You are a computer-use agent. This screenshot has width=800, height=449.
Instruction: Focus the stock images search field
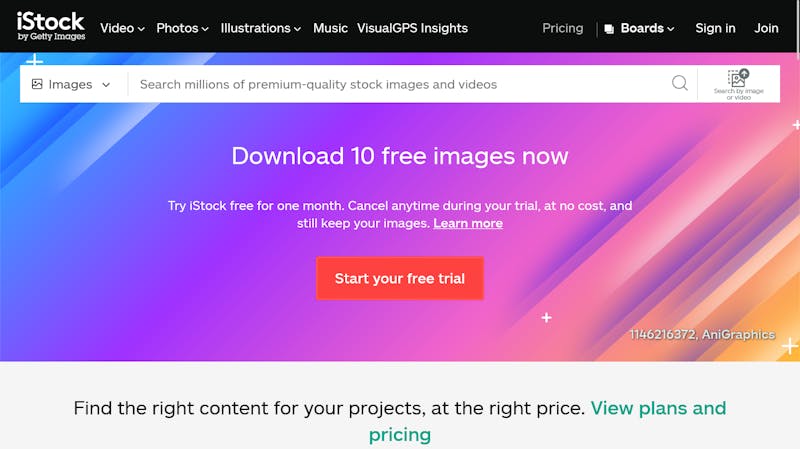point(398,84)
